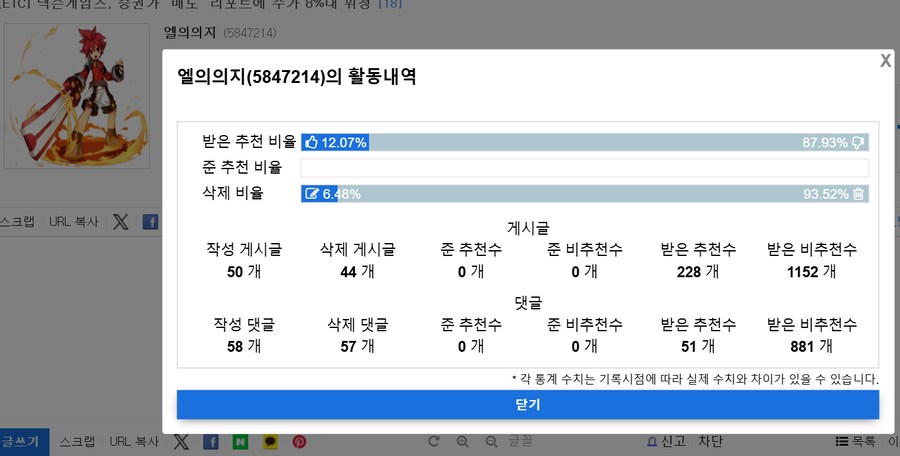
Task: Click the zoom-in magnifier icon
Action: point(462,441)
